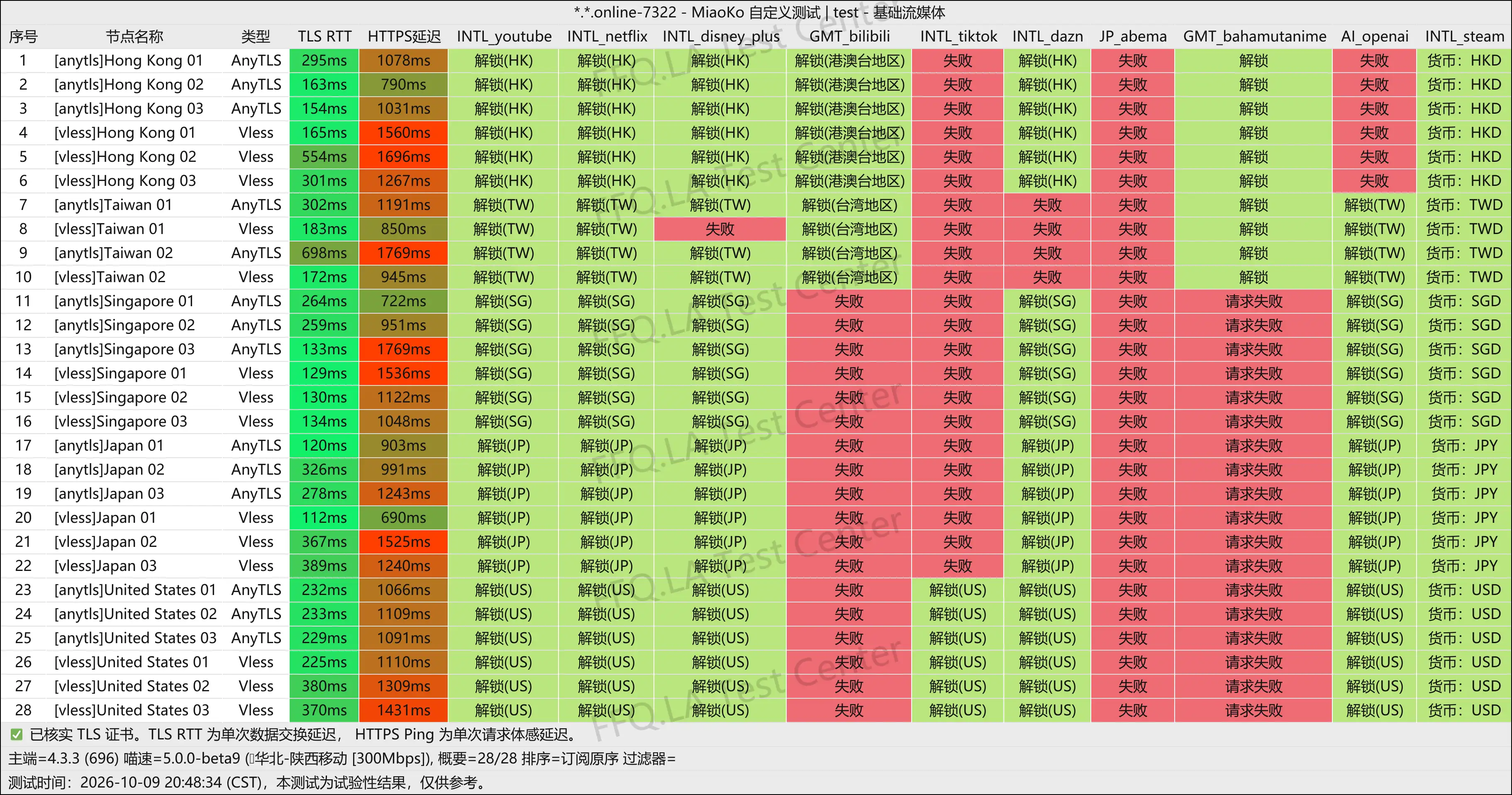Screen dimensions: 1512x795
Task: Click 货币: JPY steam cell for [anytls]Japan 01
Action: coord(1464,446)
